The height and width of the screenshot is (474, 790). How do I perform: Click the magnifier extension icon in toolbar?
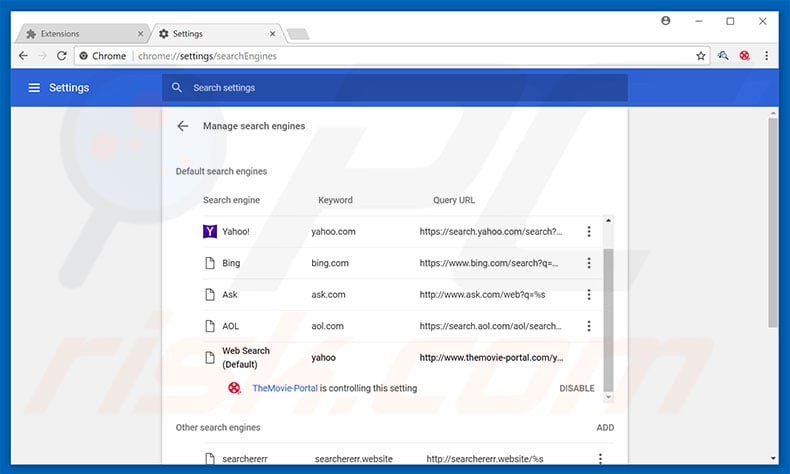coord(723,56)
